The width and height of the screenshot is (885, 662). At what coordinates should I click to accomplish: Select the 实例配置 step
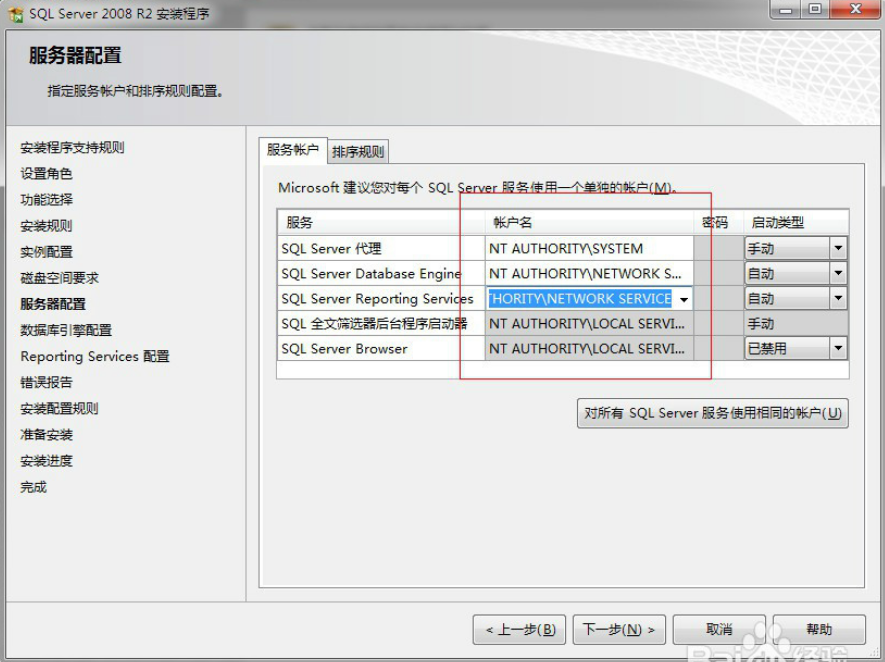pyautogui.click(x=46, y=252)
